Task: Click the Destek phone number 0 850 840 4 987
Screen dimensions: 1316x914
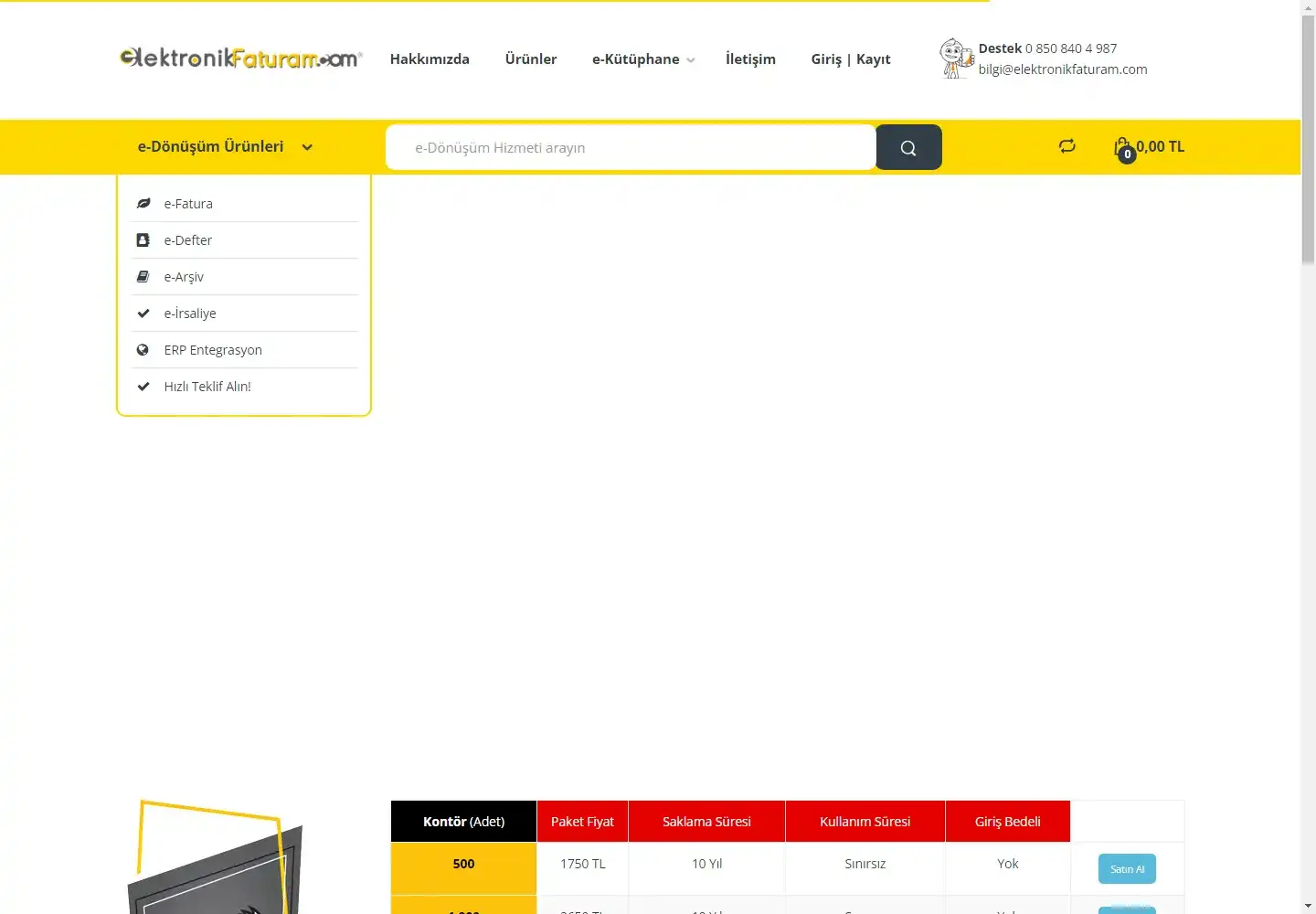Action: [x=1071, y=48]
